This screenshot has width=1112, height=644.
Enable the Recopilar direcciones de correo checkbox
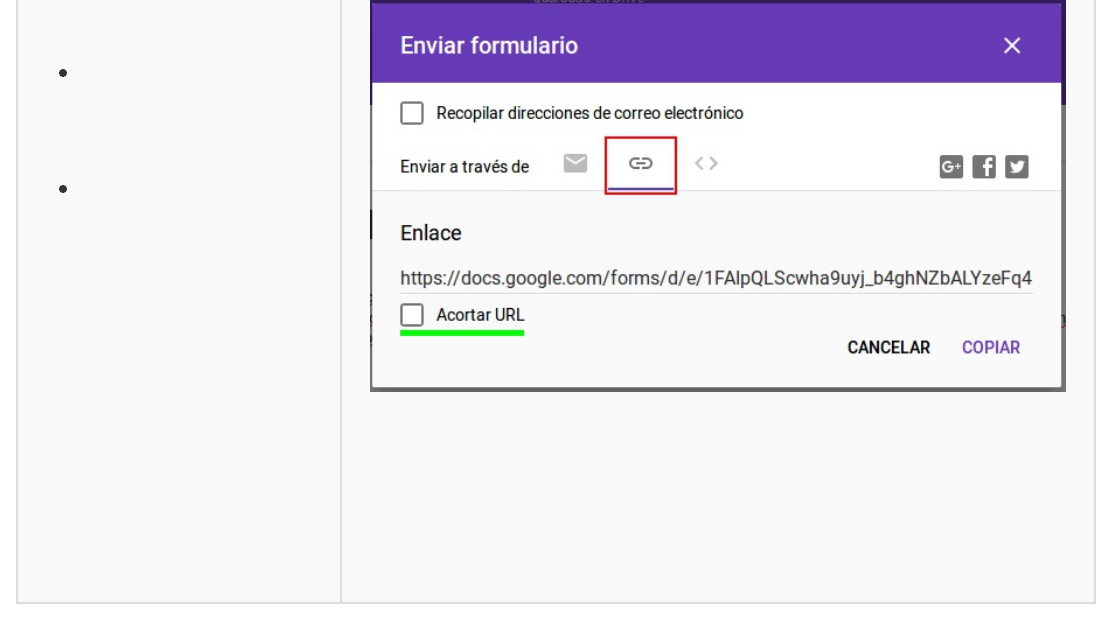tap(412, 113)
